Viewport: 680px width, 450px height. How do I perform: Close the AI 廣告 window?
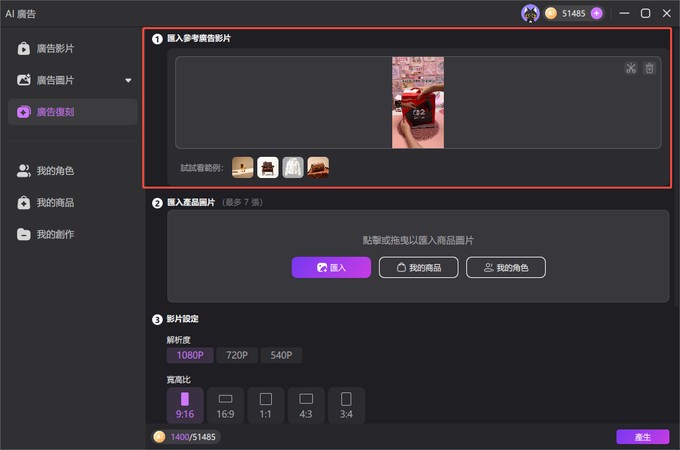(667, 13)
